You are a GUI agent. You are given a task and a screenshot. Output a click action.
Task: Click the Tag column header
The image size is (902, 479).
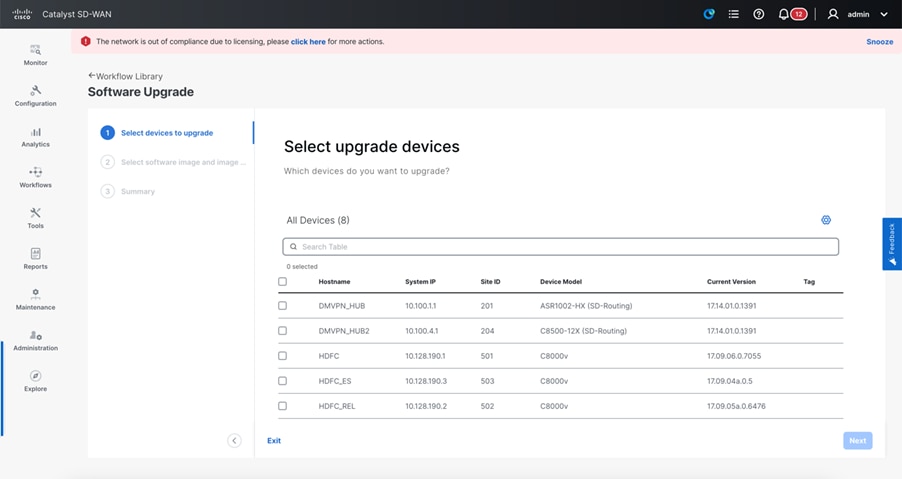pyautogui.click(x=809, y=282)
